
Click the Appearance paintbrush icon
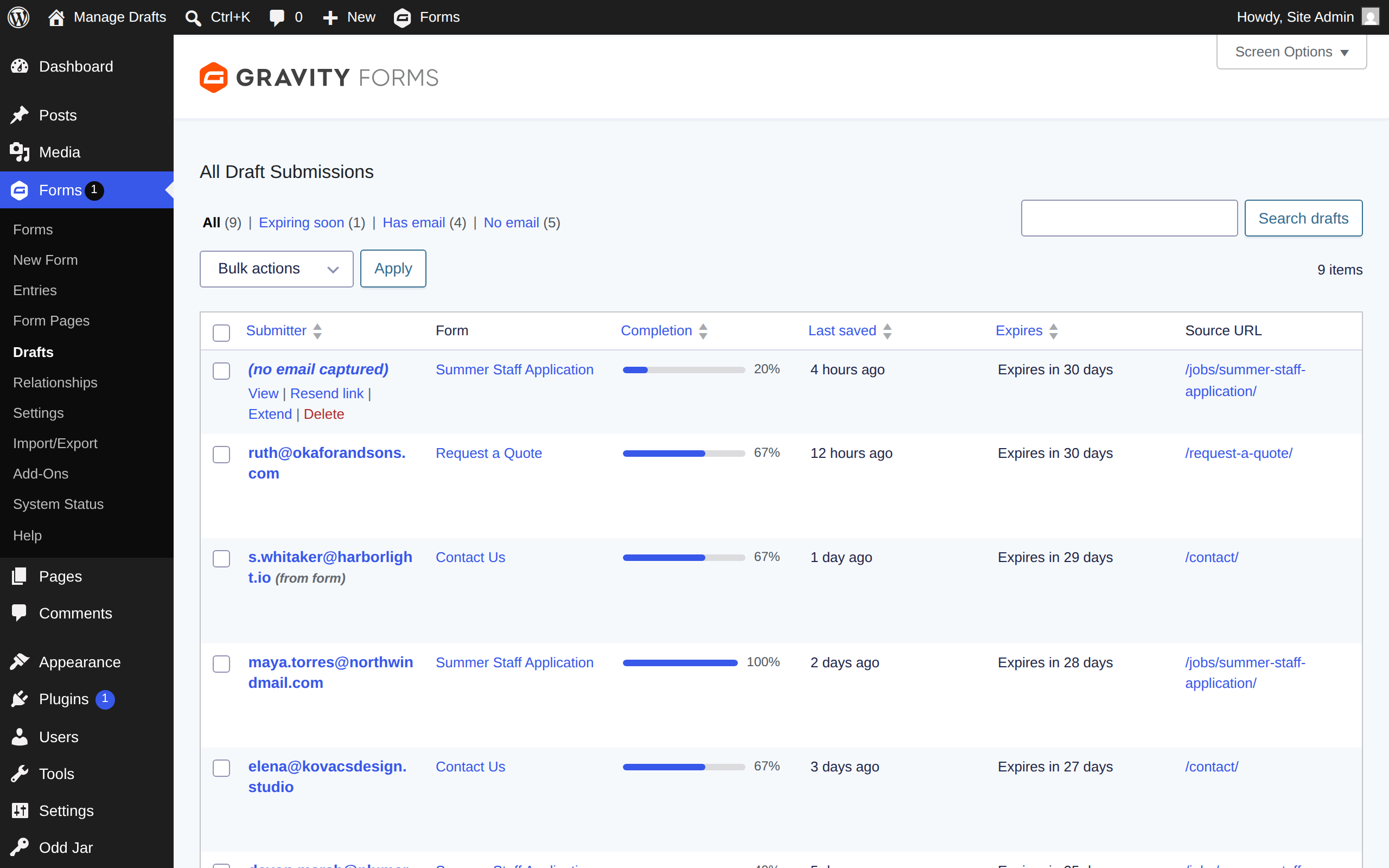pos(20,662)
